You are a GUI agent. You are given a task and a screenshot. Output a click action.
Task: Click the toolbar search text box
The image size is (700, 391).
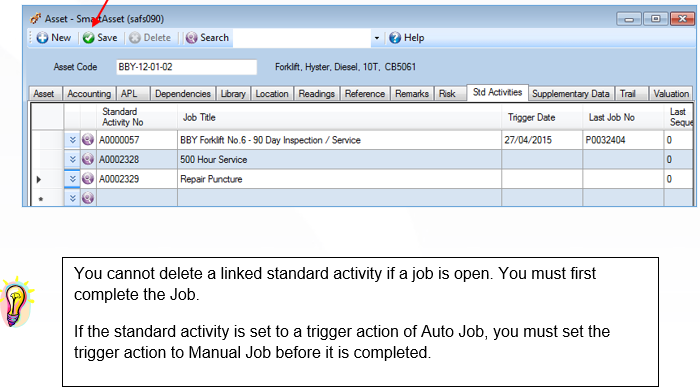click(x=302, y=38)
